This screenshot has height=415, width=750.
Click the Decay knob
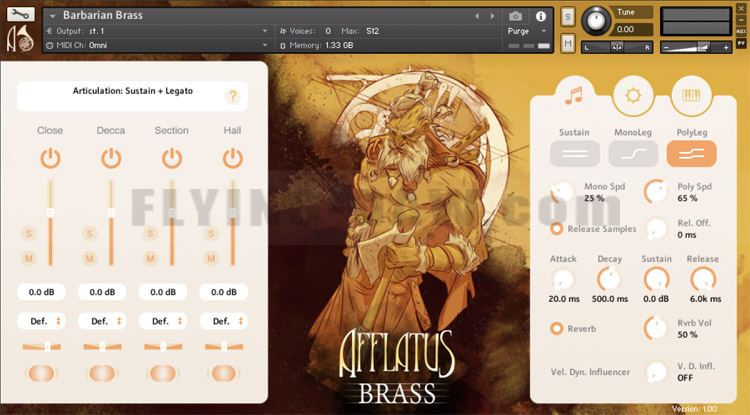pyautogui.click(x=609, y=279)
